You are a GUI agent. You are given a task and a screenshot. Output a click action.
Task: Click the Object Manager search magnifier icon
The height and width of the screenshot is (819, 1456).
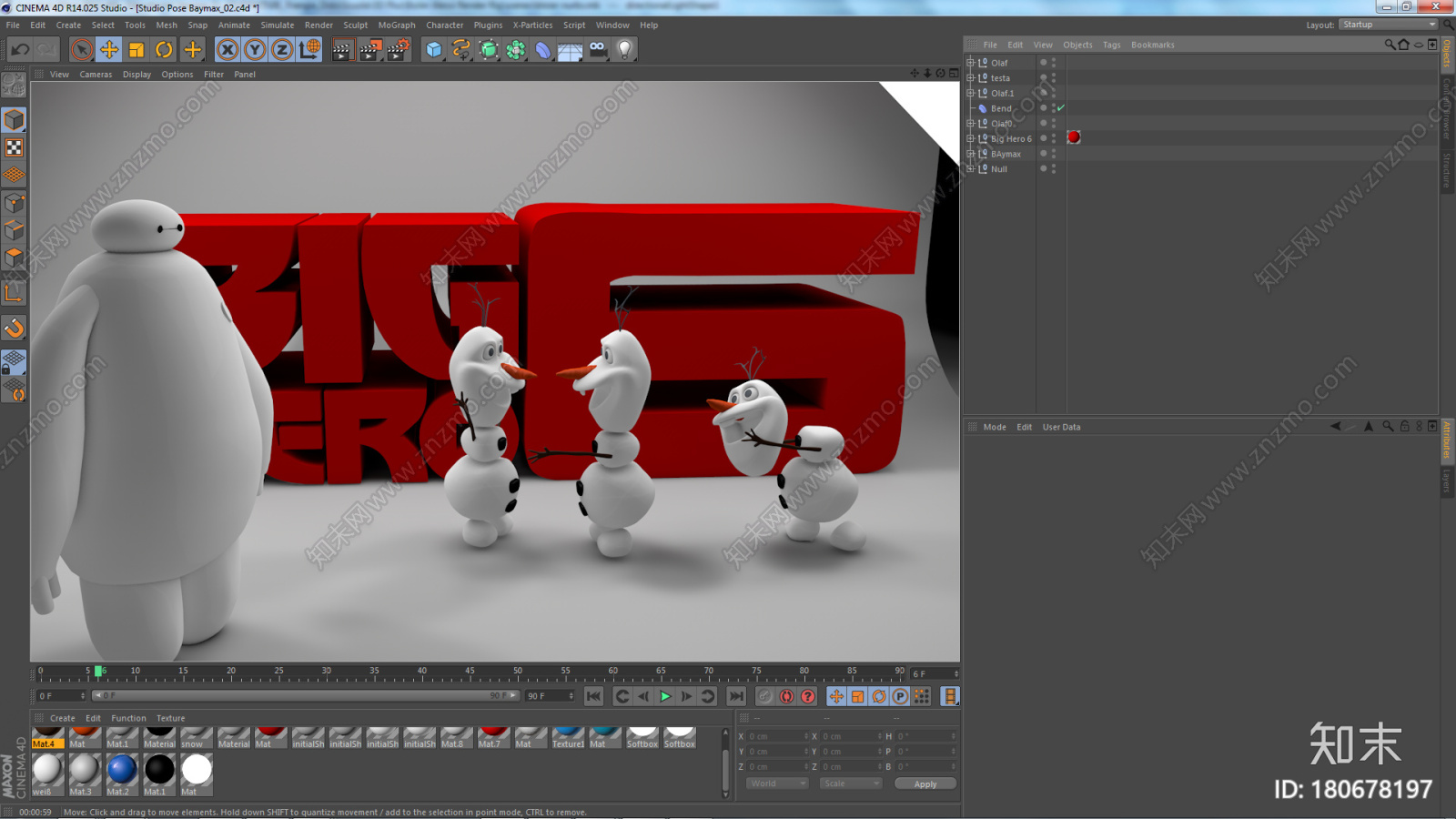pyautogui.click(x=1390, y=45)
